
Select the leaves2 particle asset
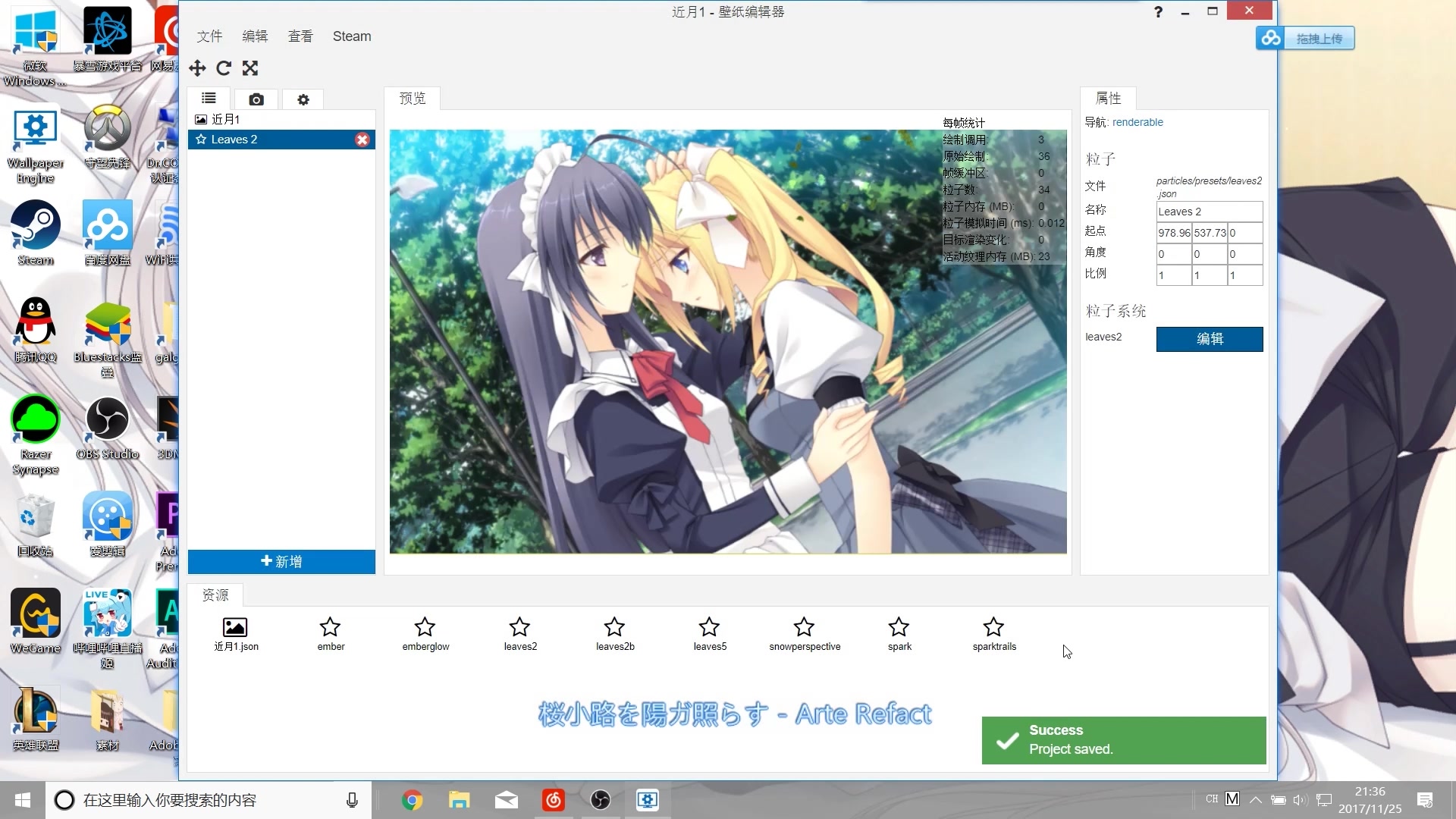tap(520, 635)
